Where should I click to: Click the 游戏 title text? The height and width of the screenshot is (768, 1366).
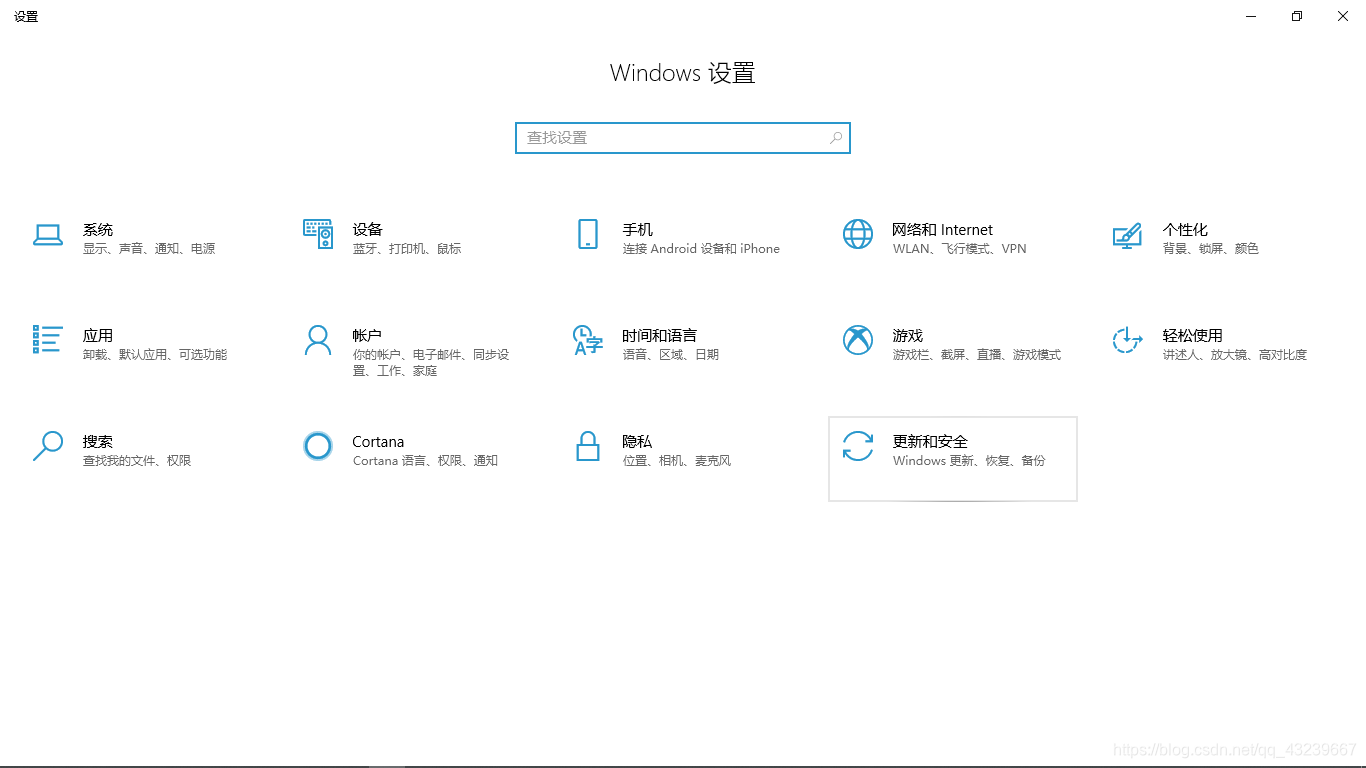click(x=908, y=336)
